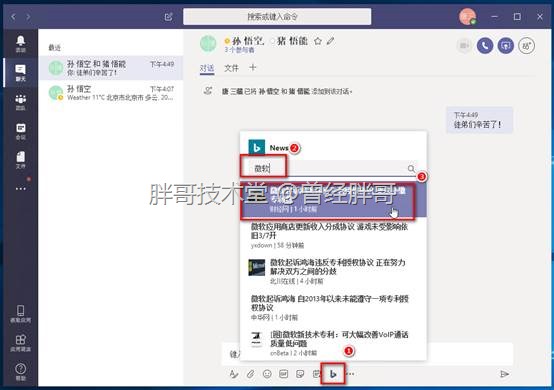
Task: Send the message with arrow icon
Action: 505,374
